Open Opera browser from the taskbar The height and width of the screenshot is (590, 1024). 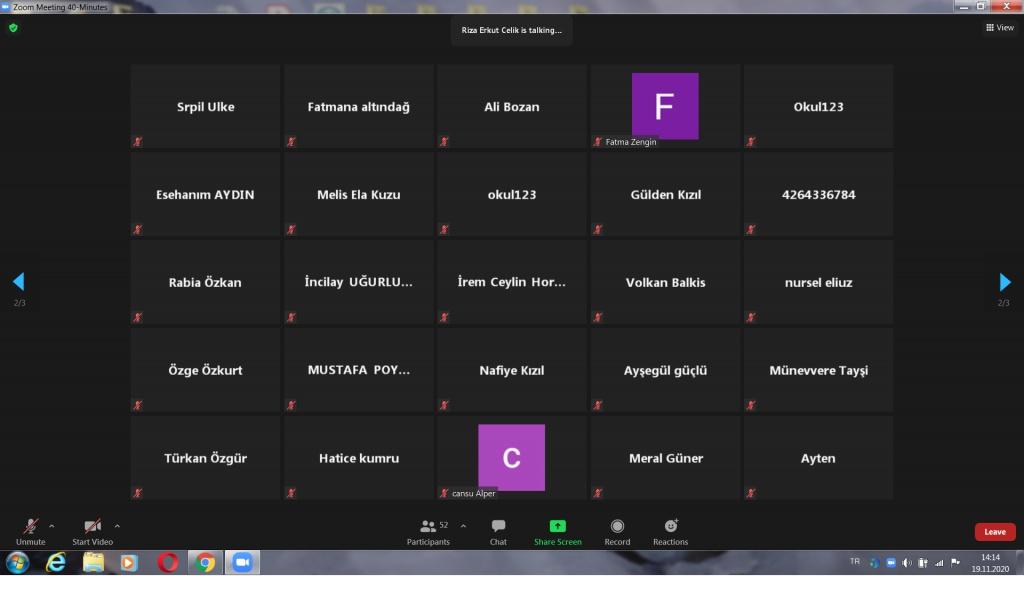coord(168,563)
